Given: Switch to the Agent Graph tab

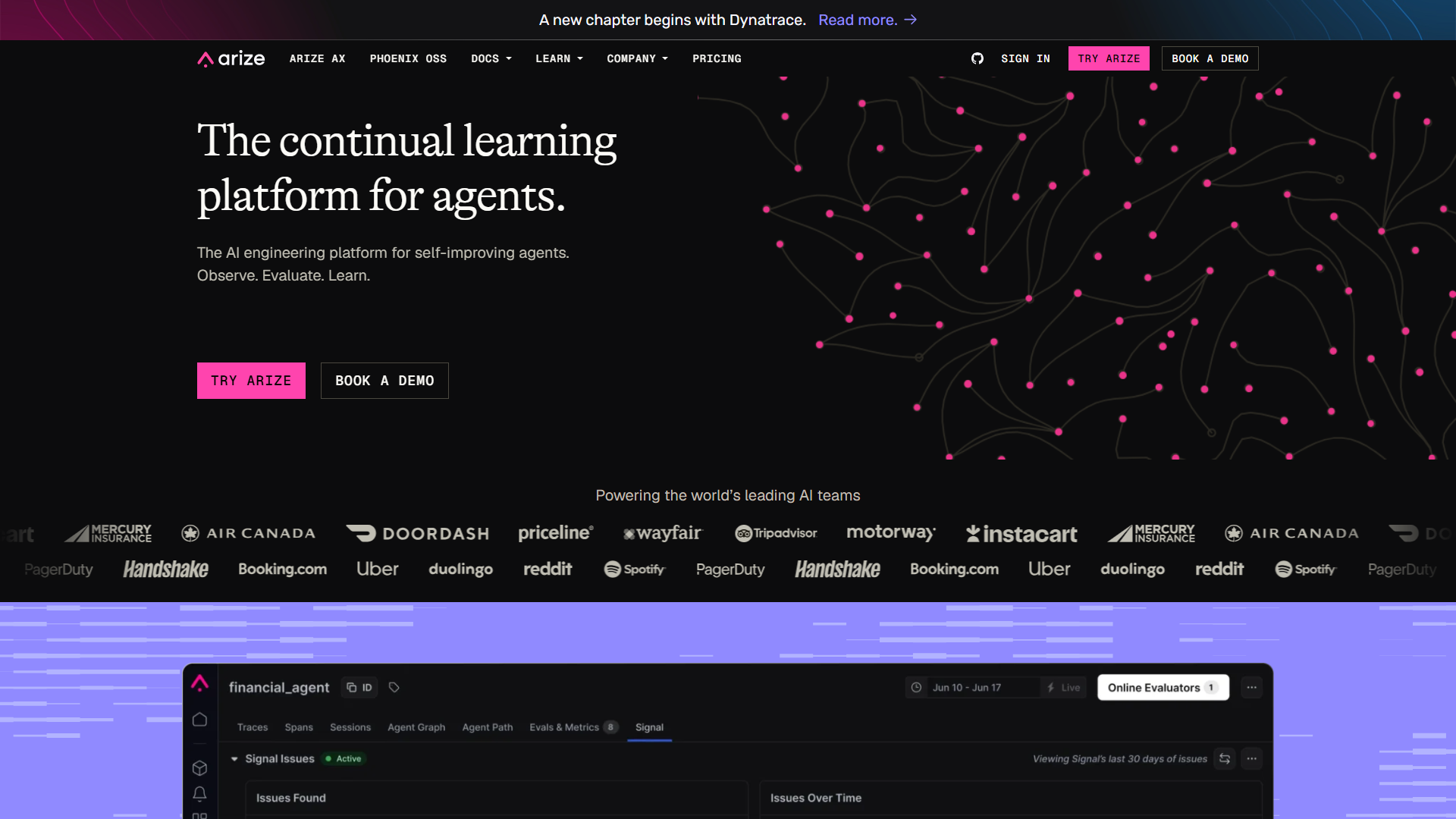Looking at the screenshot, I should click(x=416, y=727).
